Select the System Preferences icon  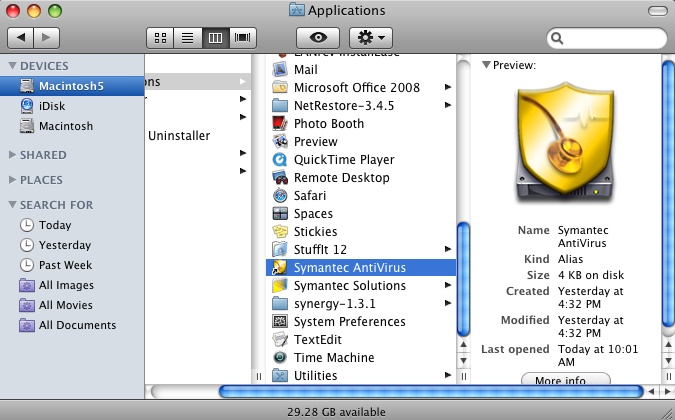tap(280, 321)
